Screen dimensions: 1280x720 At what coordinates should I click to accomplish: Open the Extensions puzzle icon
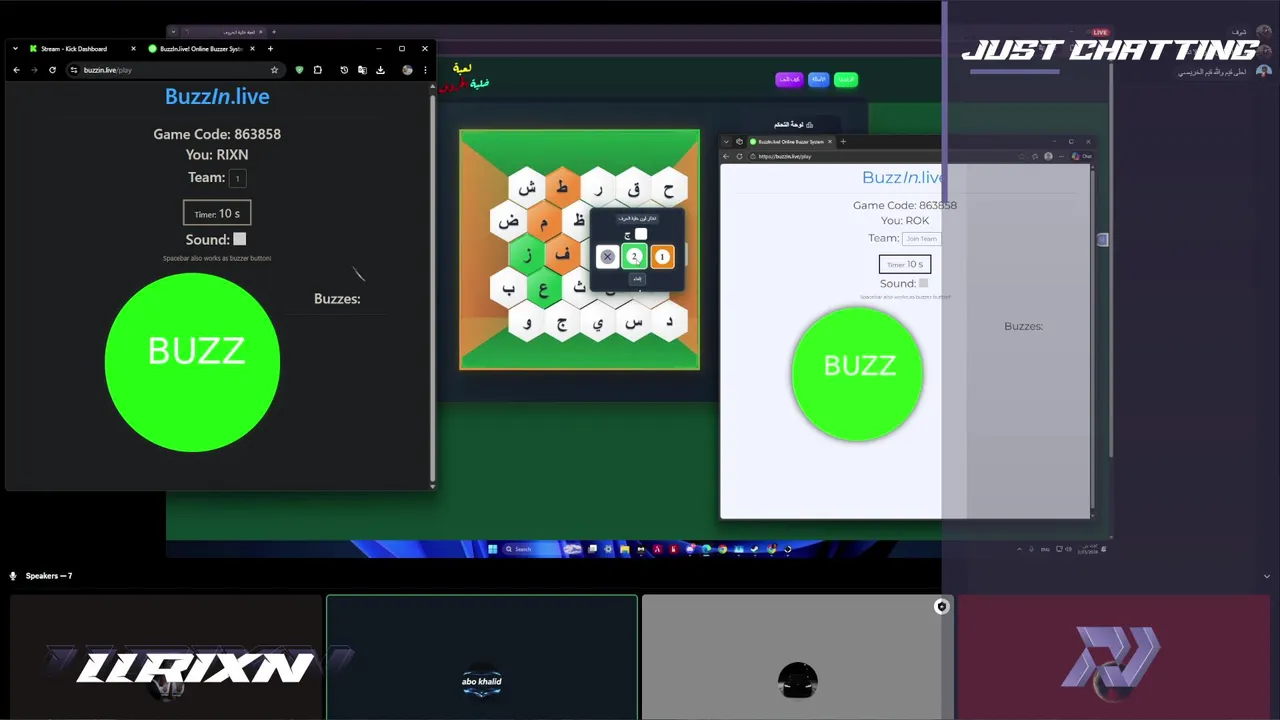(x=318, y=70)
